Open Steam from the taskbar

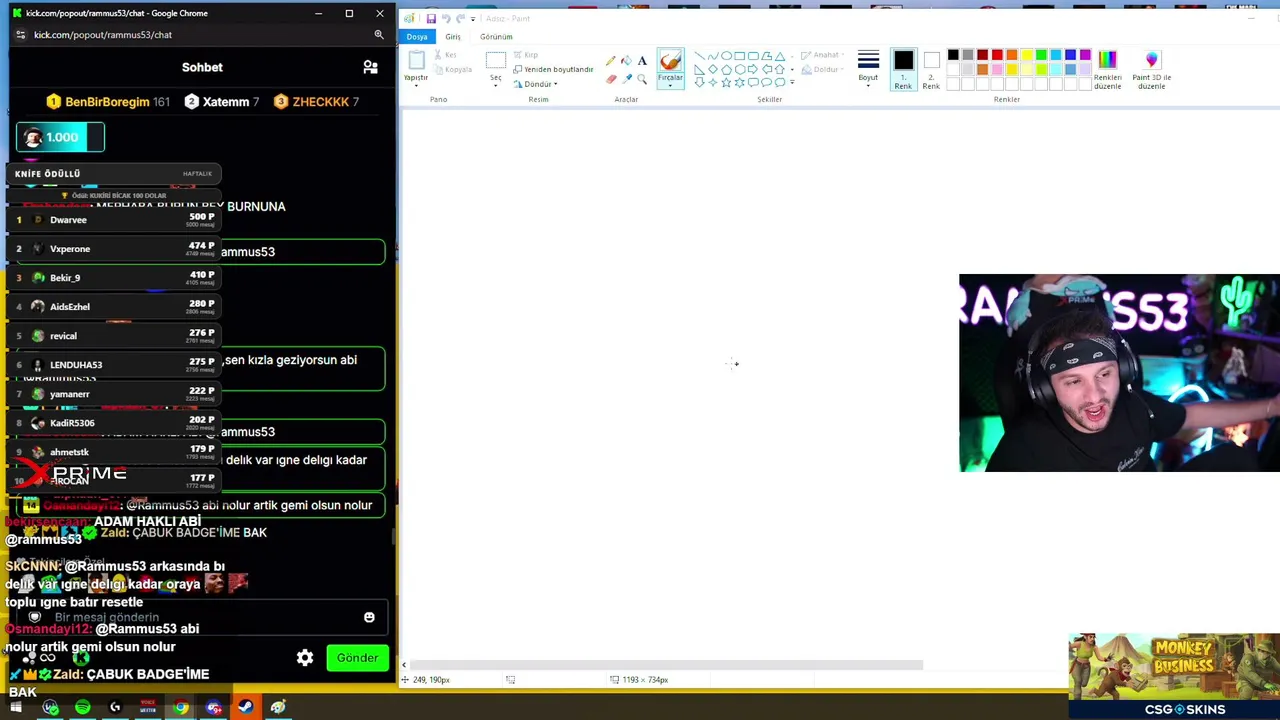[245, 707]
